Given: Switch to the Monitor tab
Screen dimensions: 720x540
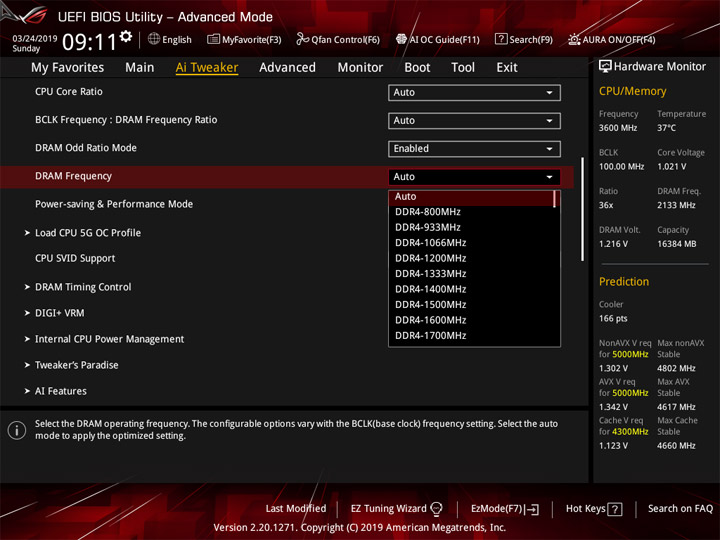Looking at the screenshot, I should (x=360, y=68).
